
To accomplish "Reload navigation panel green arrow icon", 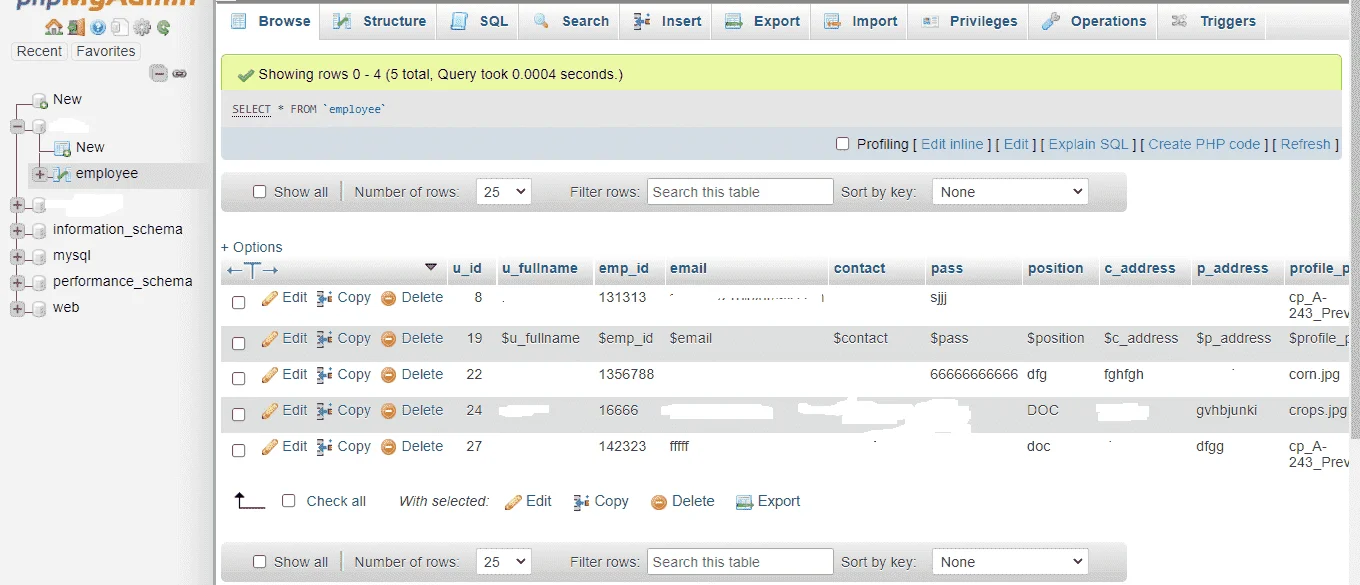I will (163, 27).
